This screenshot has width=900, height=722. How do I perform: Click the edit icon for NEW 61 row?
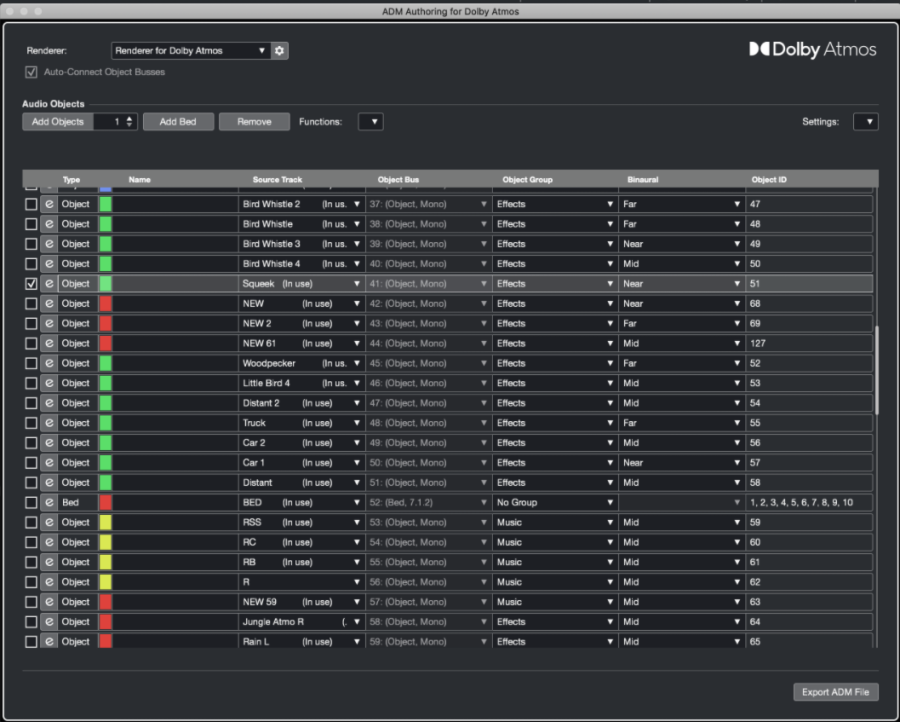pos(49,343)
